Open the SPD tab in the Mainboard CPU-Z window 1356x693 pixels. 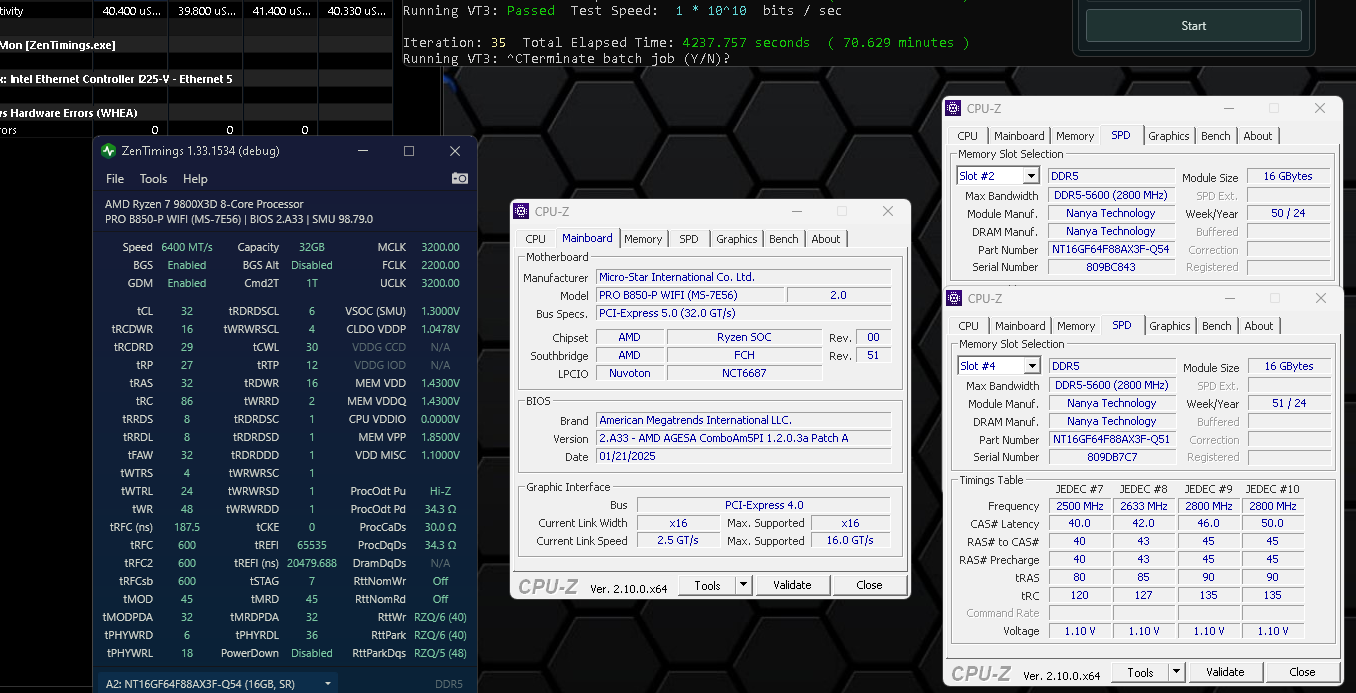(x=689, y=239)
